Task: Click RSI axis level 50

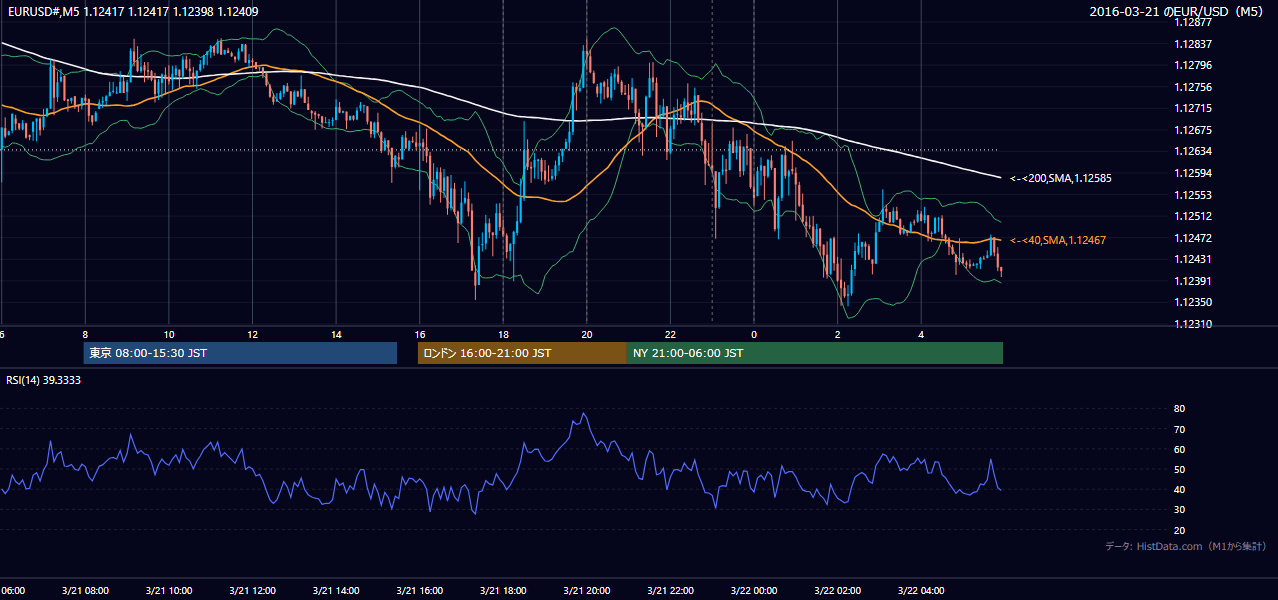Action: [1180, 469]
